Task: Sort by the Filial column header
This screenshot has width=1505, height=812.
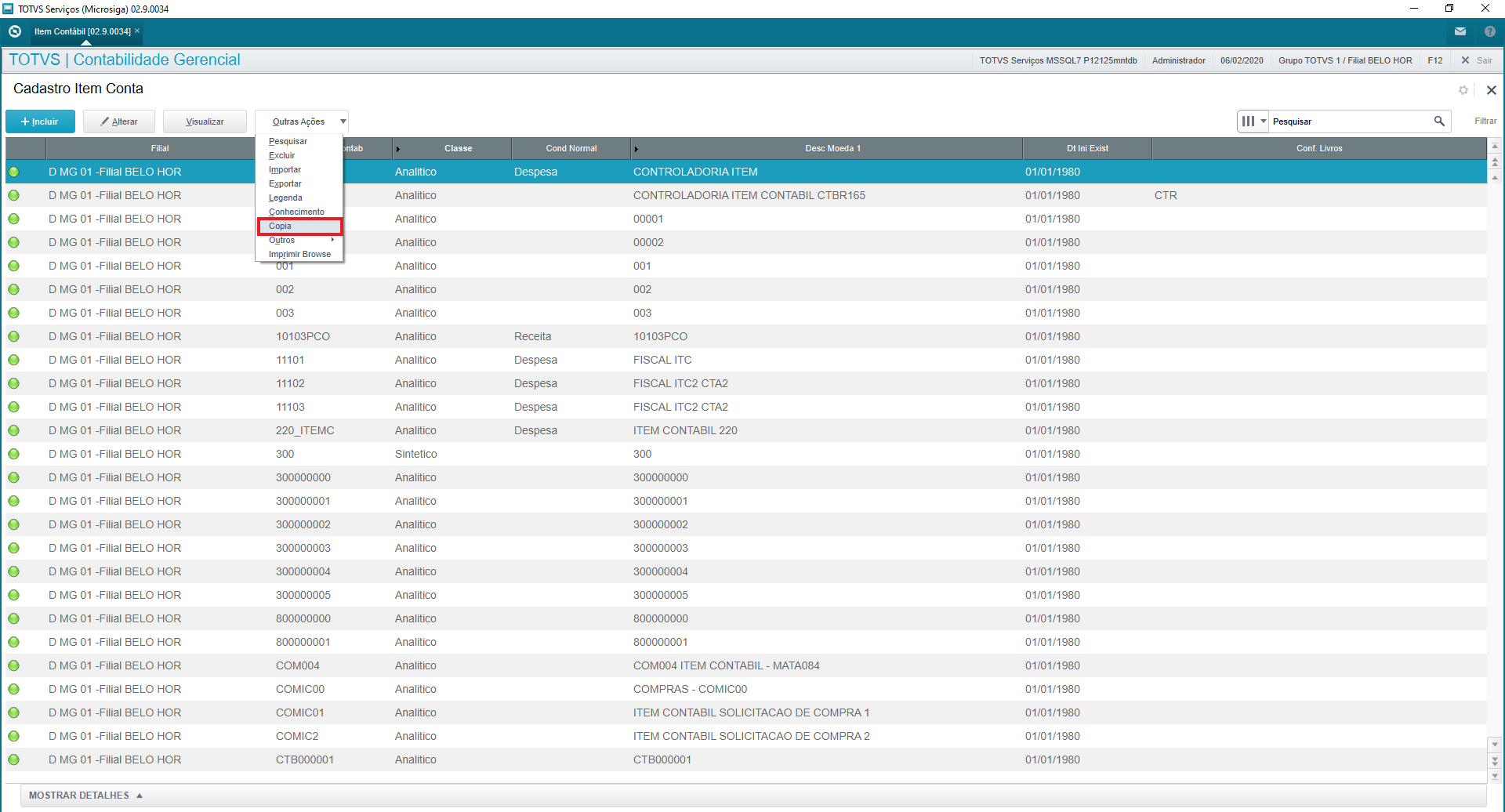Action: pos(160,148)
